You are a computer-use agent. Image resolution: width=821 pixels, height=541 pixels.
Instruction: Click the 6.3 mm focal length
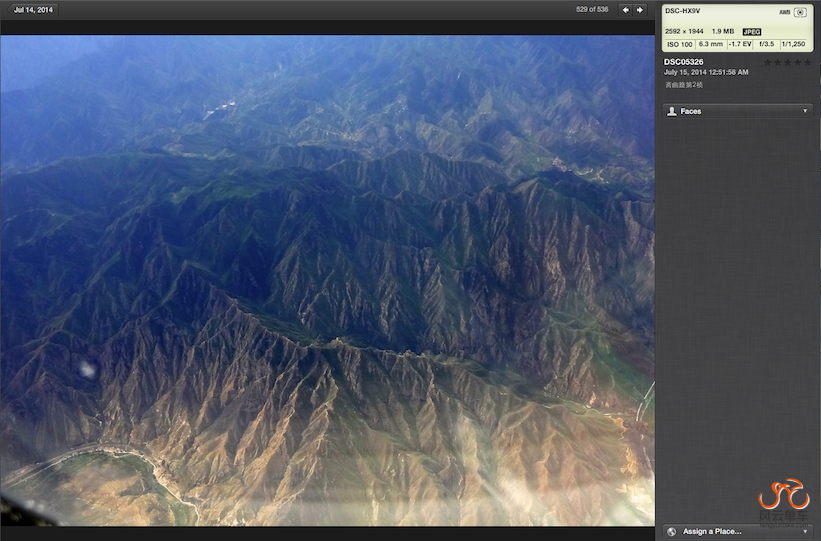click(x=711, y=45)
